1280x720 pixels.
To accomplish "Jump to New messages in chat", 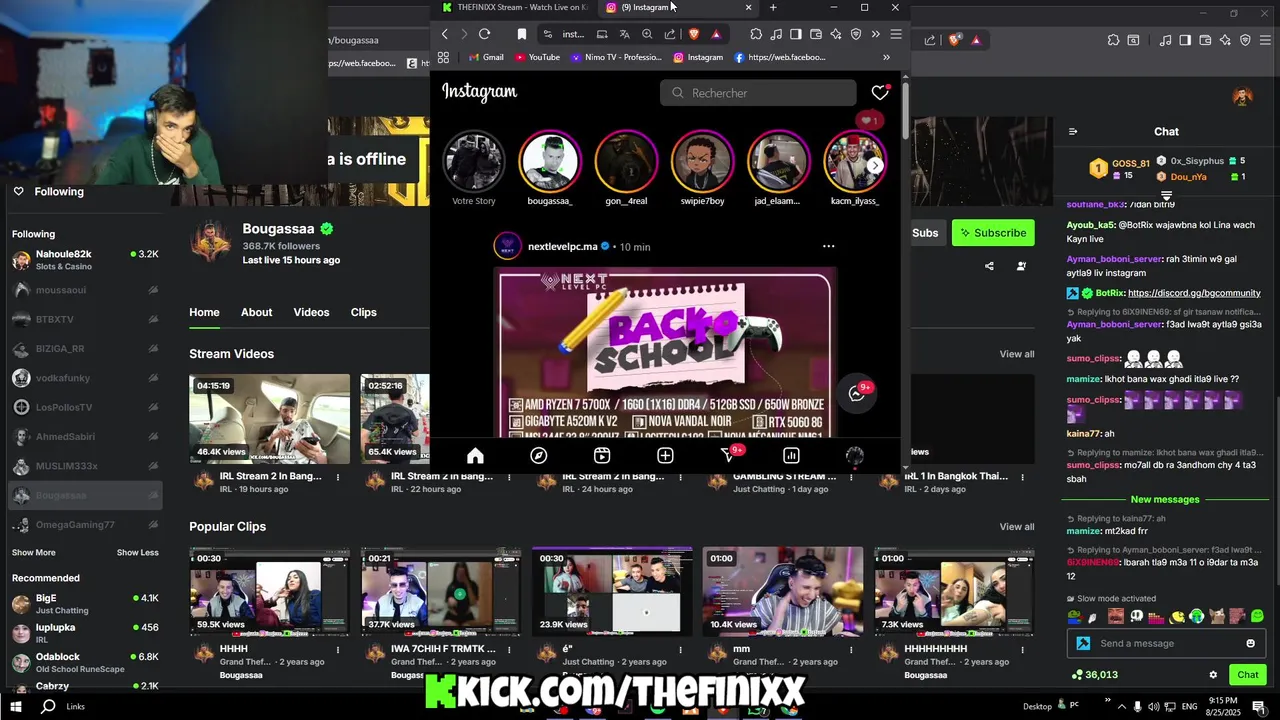I will (1165, 499).
